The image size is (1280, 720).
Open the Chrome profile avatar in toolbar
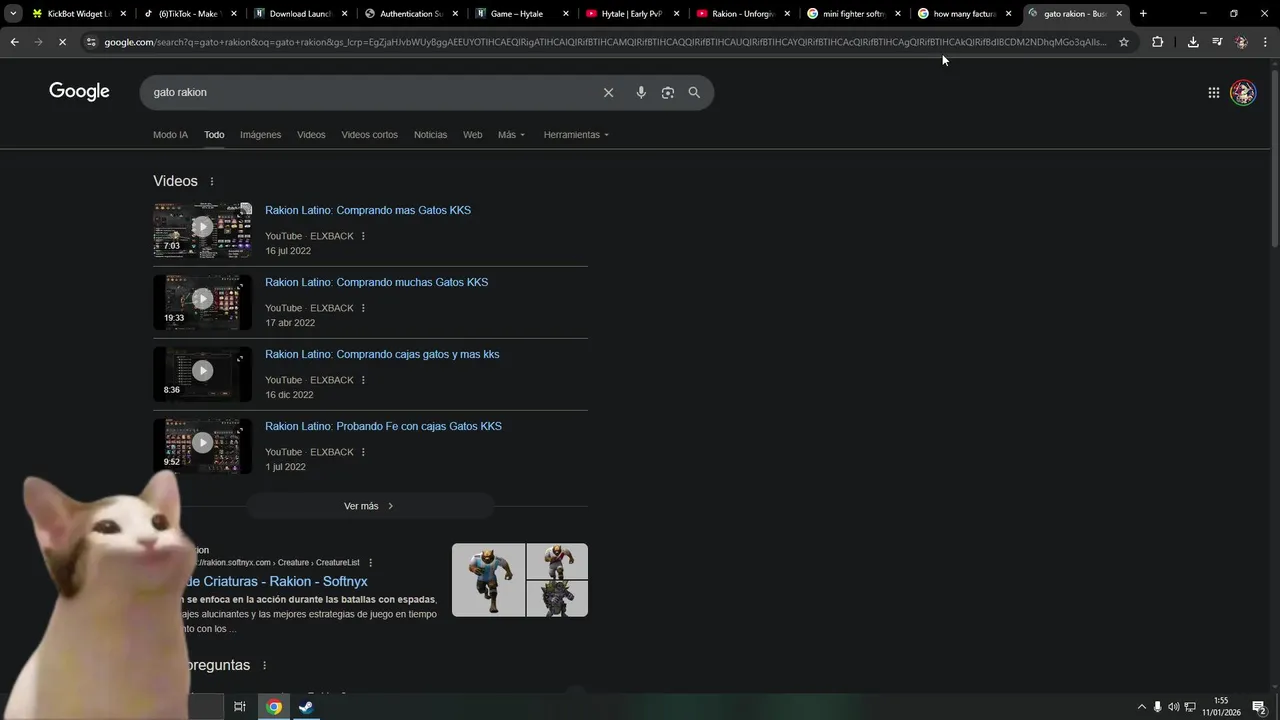click(1241, 42)
